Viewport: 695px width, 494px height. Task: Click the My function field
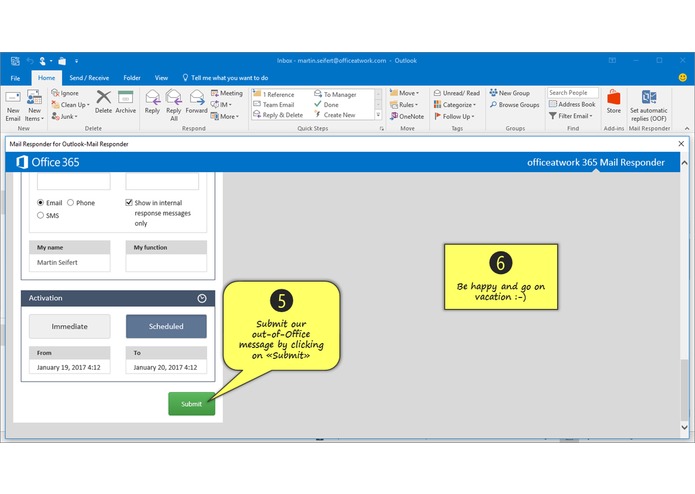[166, 262]
